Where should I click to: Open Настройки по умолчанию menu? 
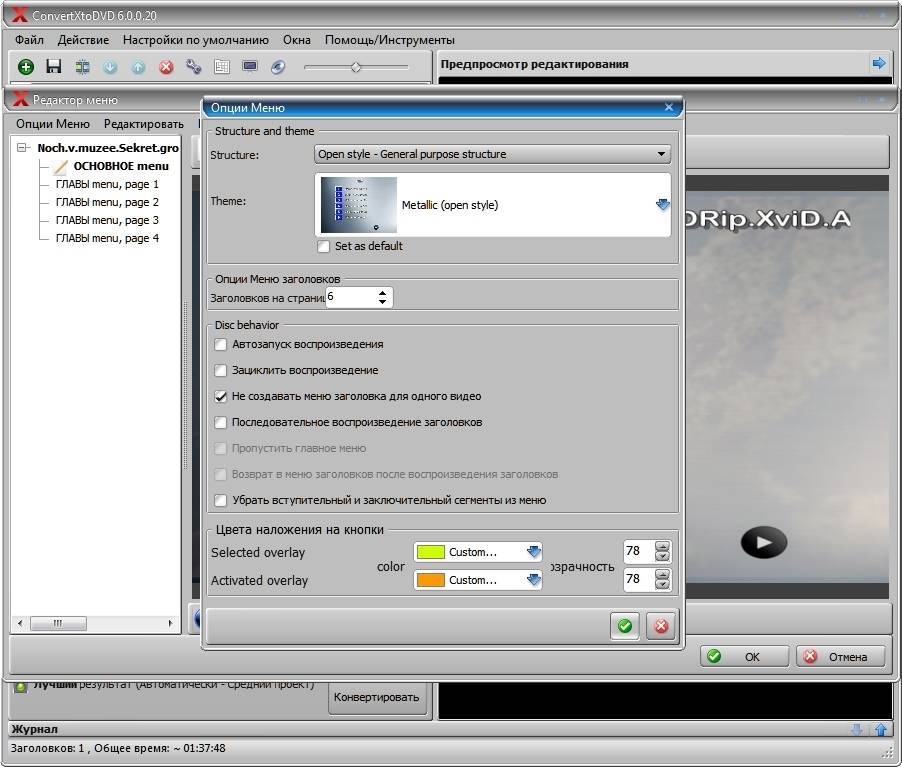pyautogui.click(x=196, y=40)
